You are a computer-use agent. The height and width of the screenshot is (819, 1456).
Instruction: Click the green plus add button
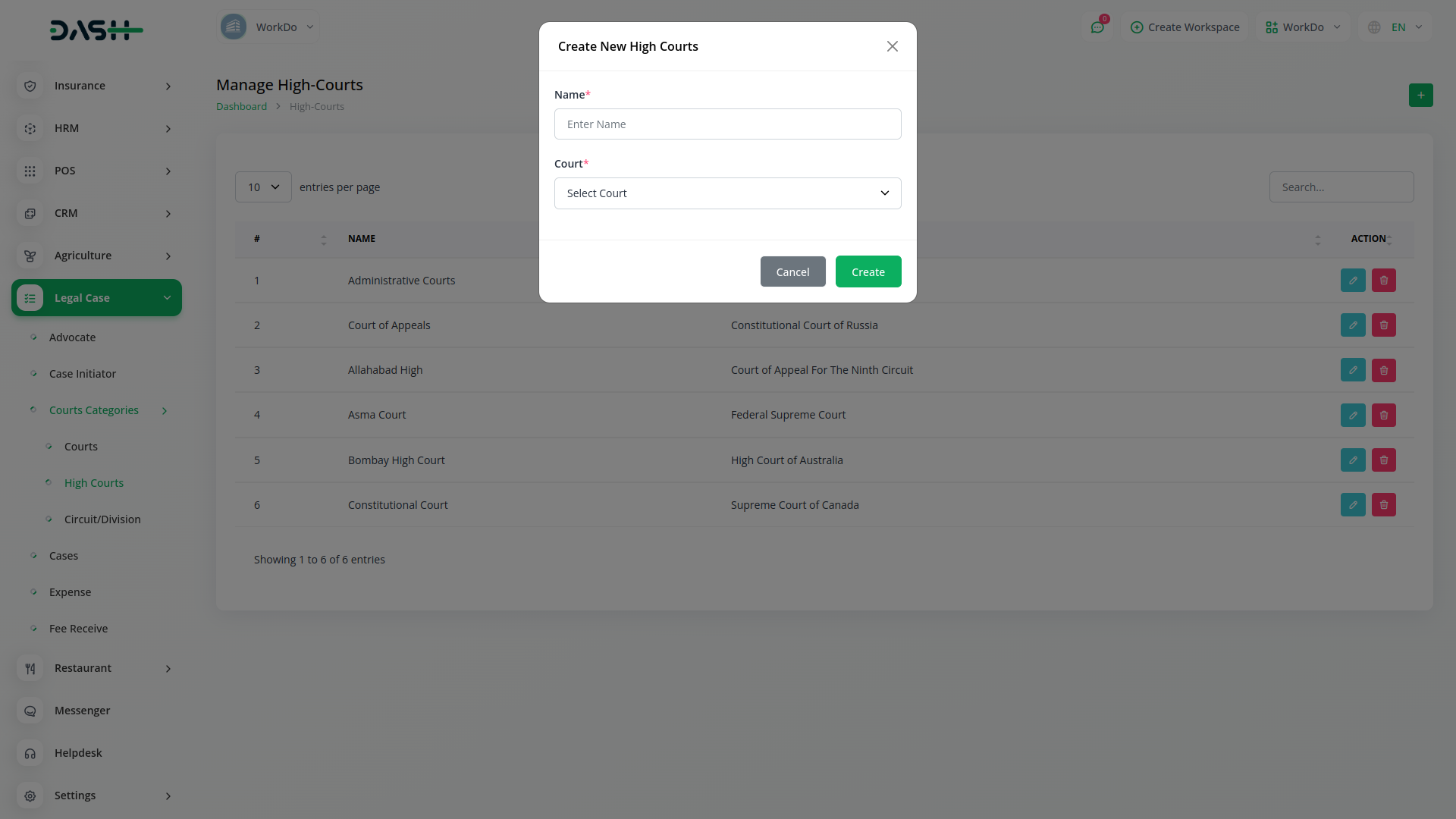[x=1420, y=96]
